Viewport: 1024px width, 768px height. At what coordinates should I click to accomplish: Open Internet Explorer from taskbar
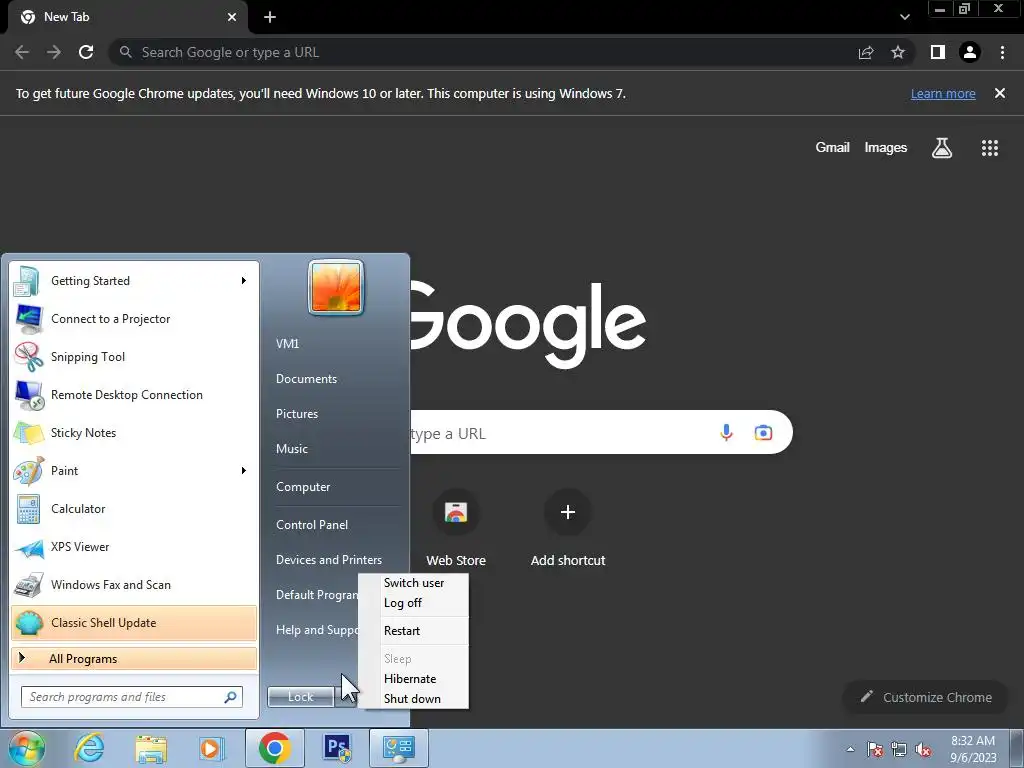89,748
